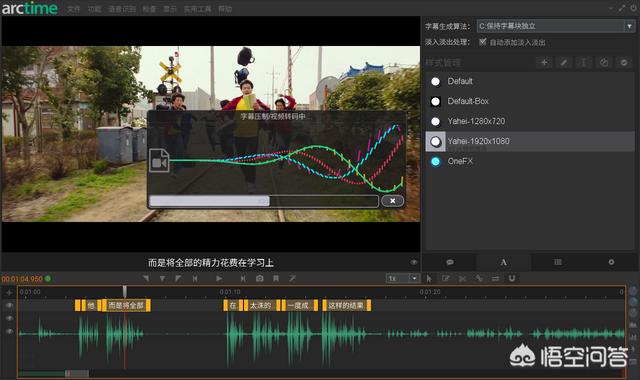This screenshot has height=380, width=640.
Task: Open the 实用工具 menu
Action: point(197,9)
